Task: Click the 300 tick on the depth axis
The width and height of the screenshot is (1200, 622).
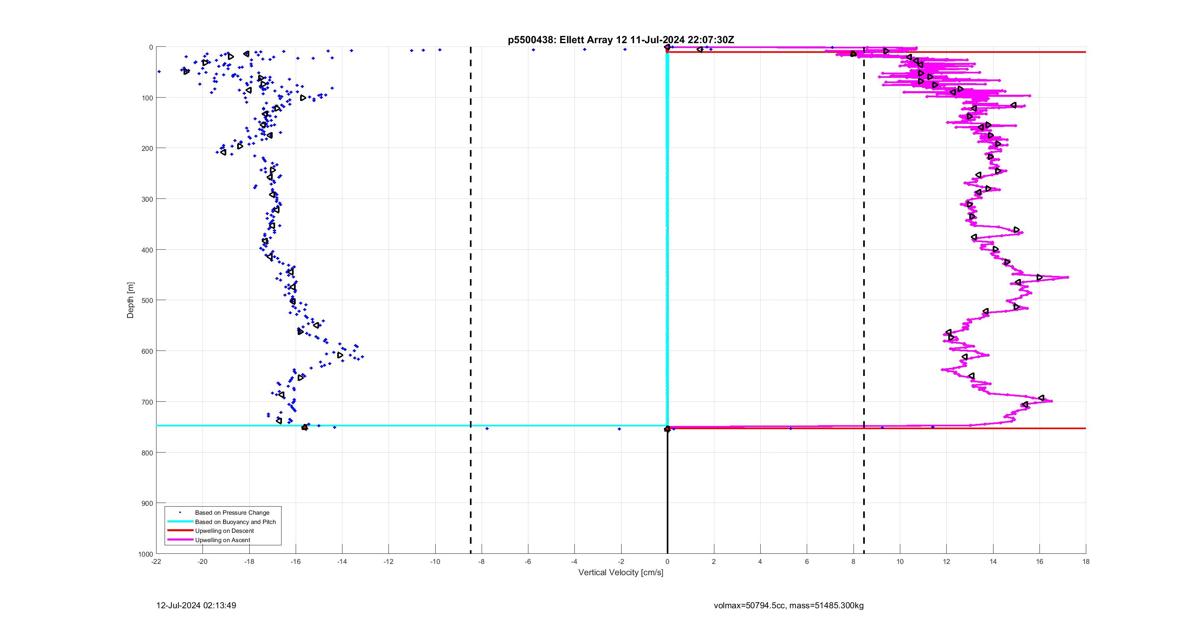Action: tap(146, 199)
